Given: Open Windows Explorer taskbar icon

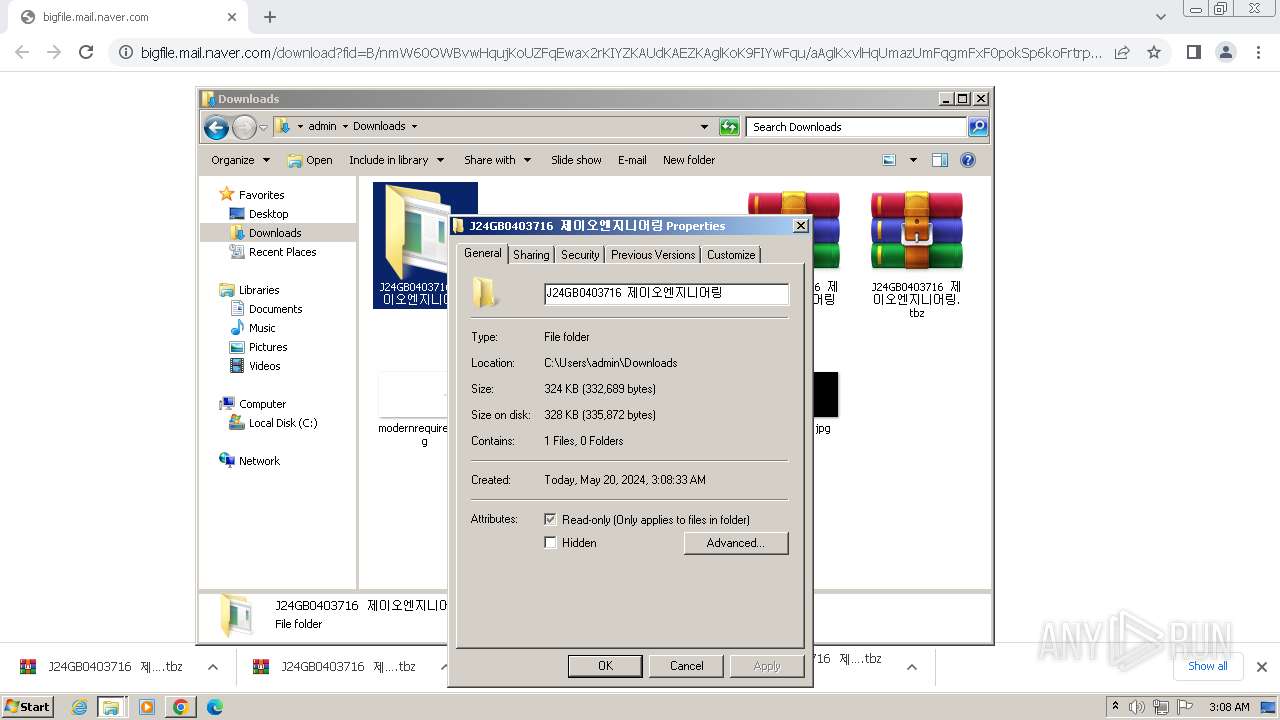Looking at the screenshot, I should [111, 707].
